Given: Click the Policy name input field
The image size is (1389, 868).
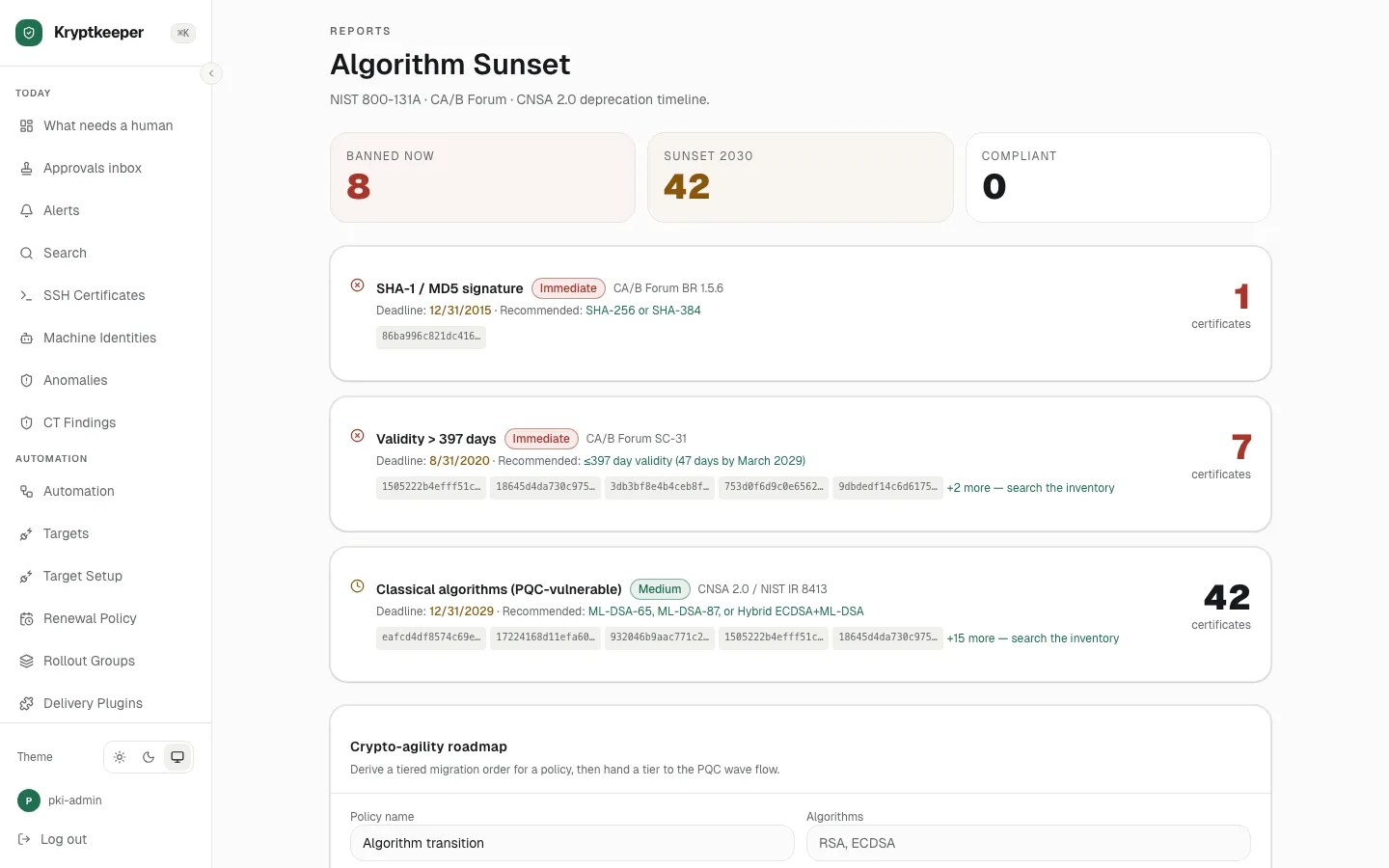Looking at the screenshot, I should tap(572, 843).
